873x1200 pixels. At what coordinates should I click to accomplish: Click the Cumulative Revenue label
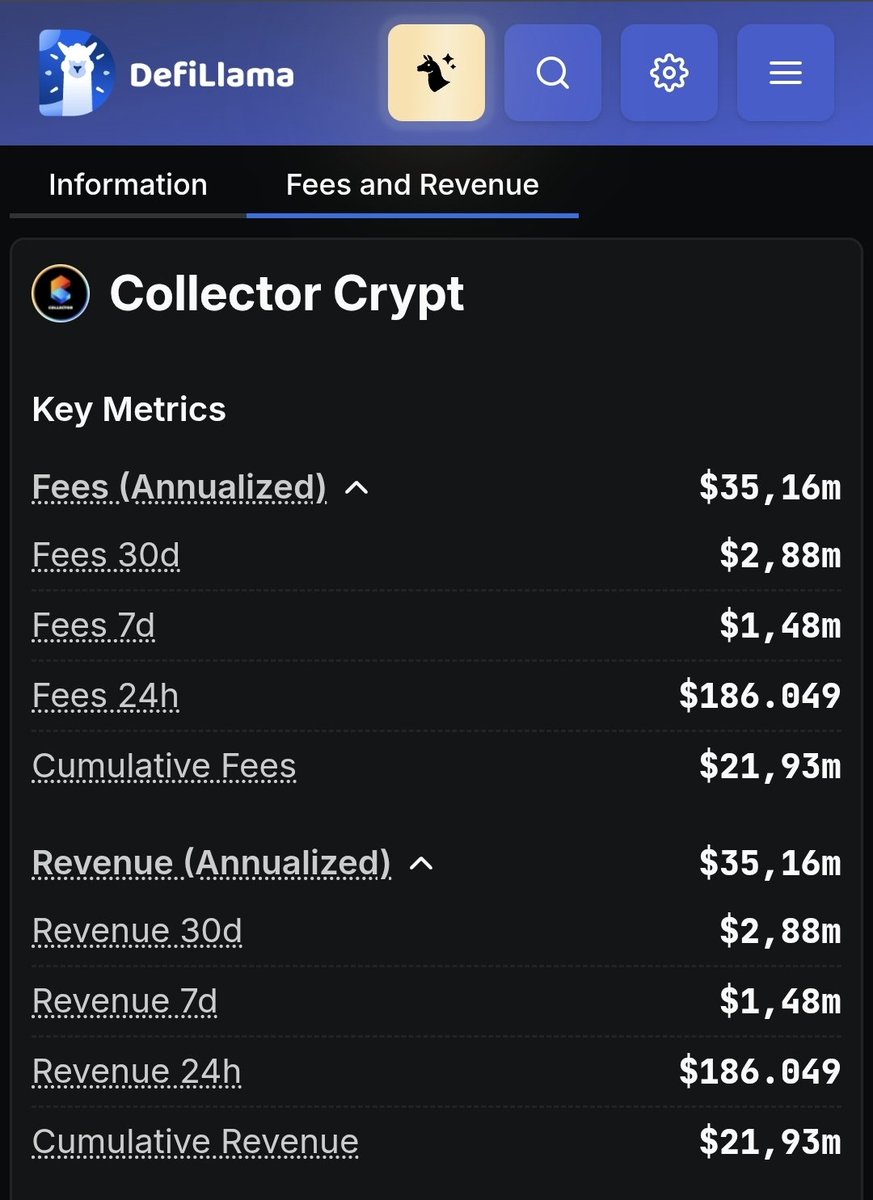(195, 1142)
